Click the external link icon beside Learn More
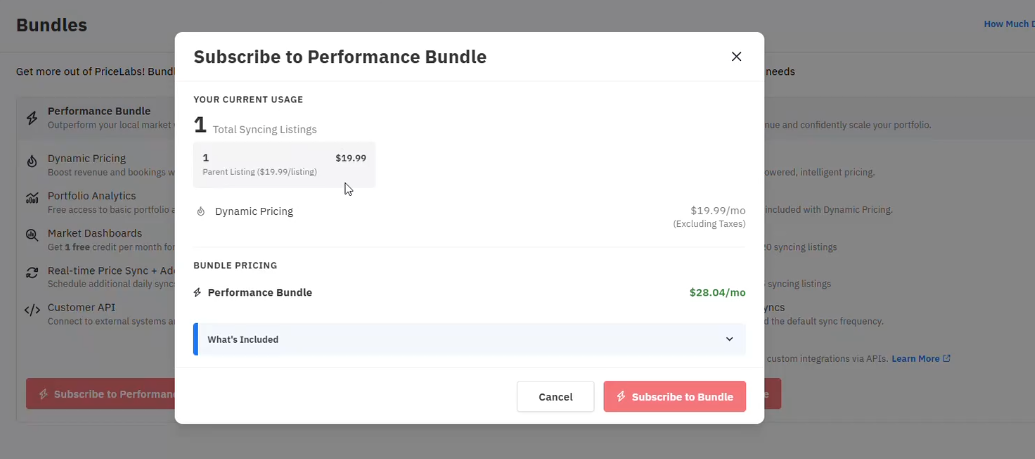The height and width of the screenshot is (459, 1035). [x=947, y=359]
